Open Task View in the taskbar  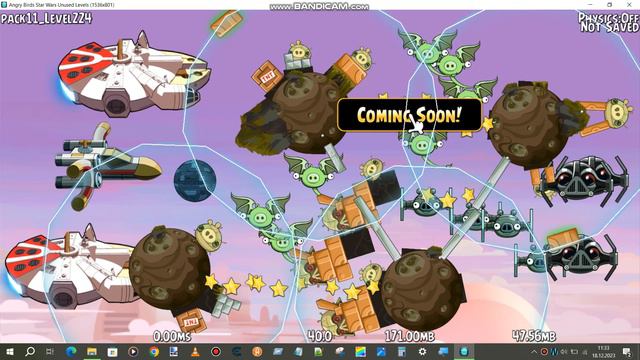pos(50,351)
